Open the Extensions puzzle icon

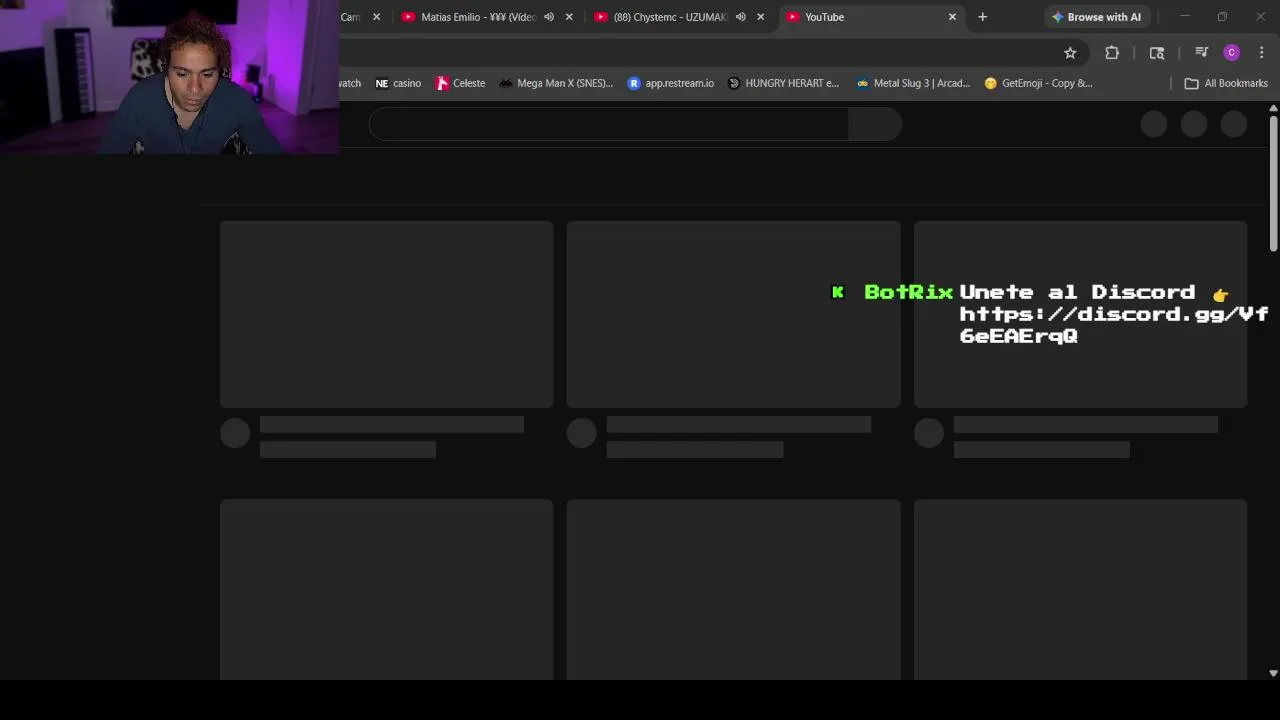tap(1112, 53)
